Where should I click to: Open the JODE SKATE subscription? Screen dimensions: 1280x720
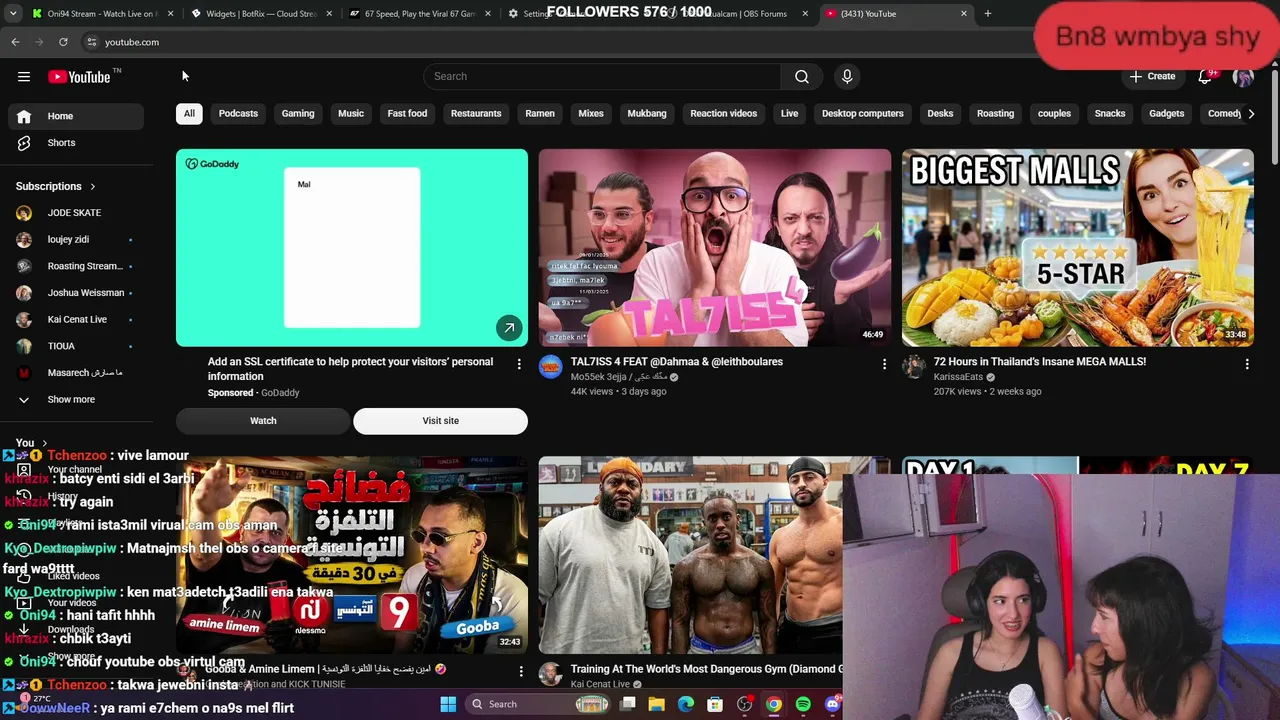(x=76, y=213)
